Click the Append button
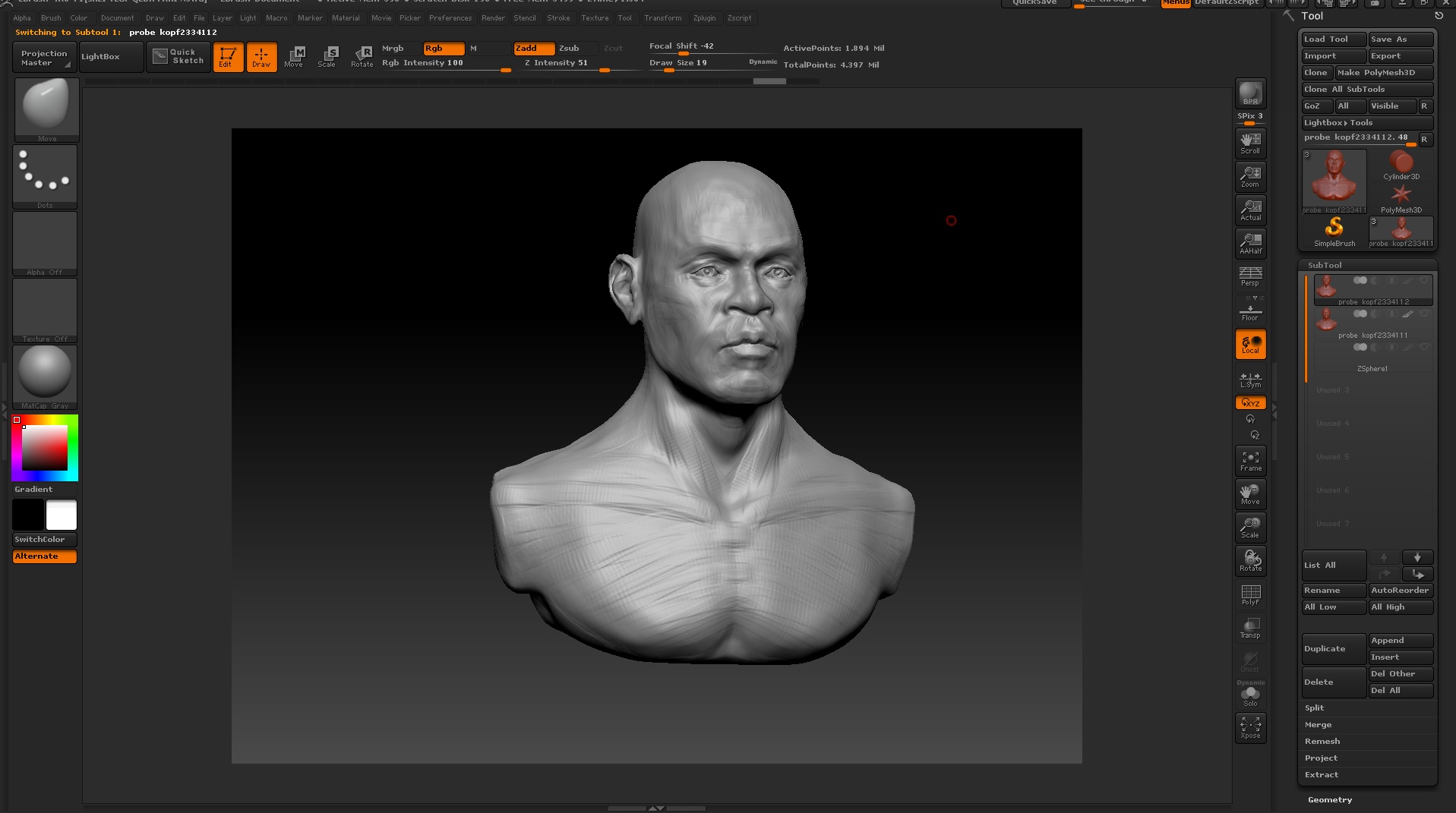The height and width of the screenshot is (813, 1456). point(1401,640)
